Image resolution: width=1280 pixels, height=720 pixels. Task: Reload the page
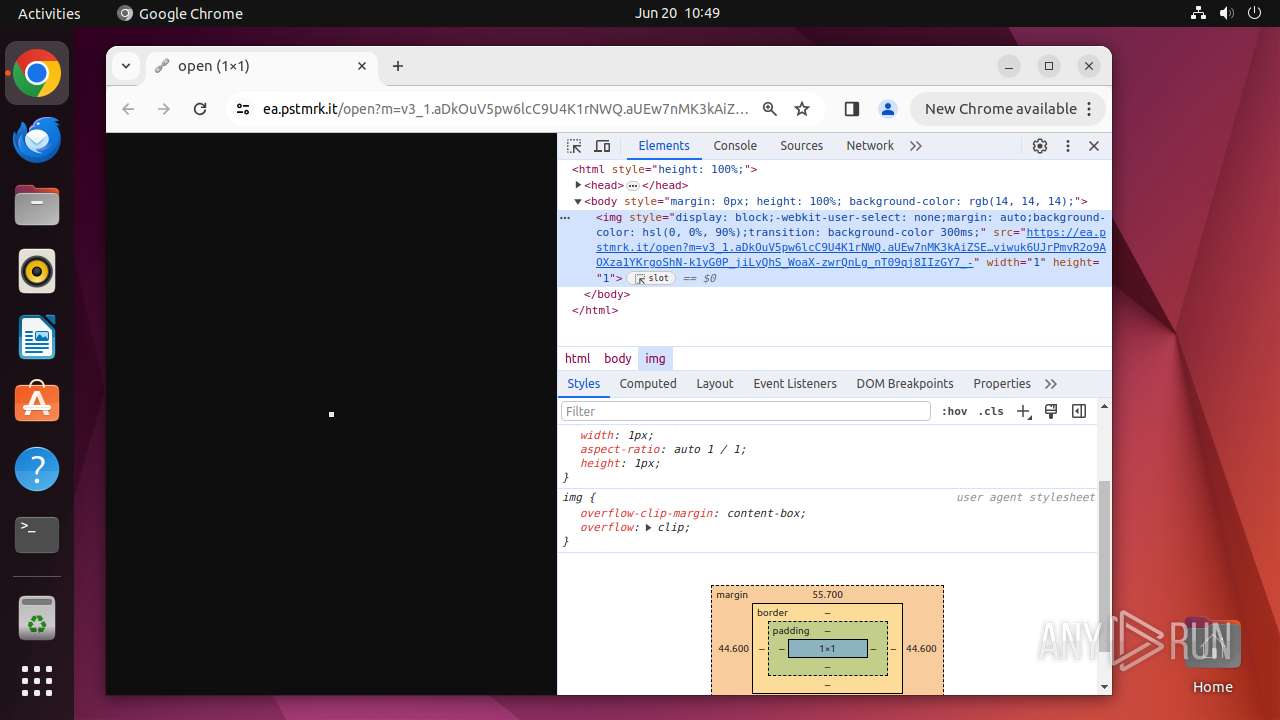200,109
